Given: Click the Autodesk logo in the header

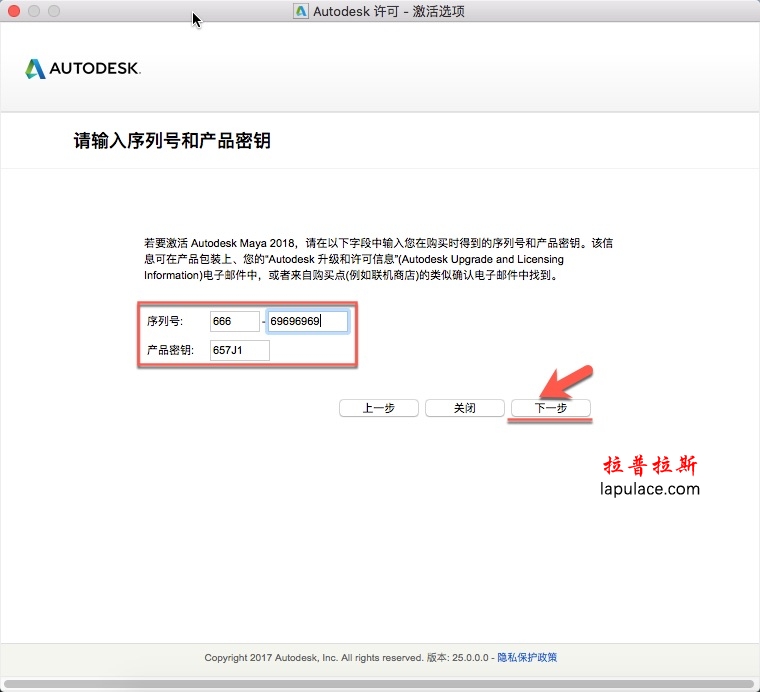Looking at the screenshot, I should 83,68.
